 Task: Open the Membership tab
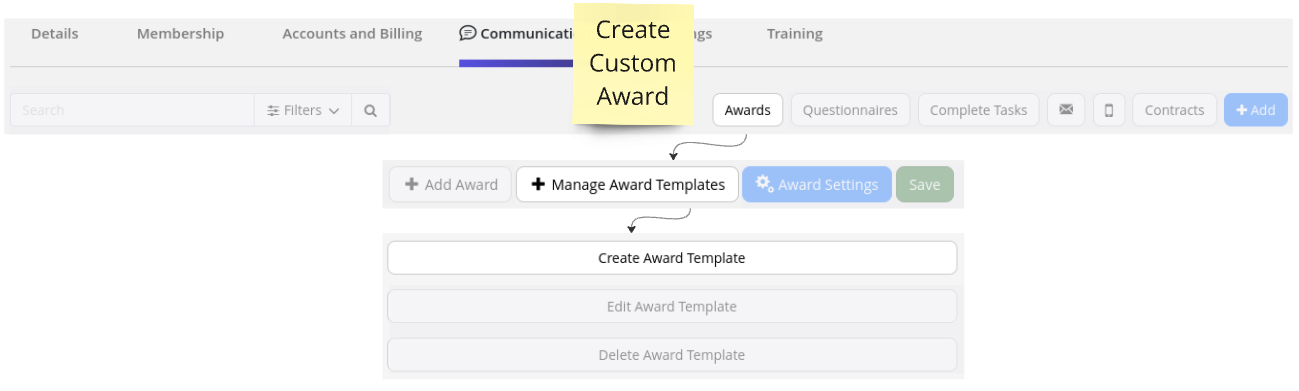click(x=180, y=34)
